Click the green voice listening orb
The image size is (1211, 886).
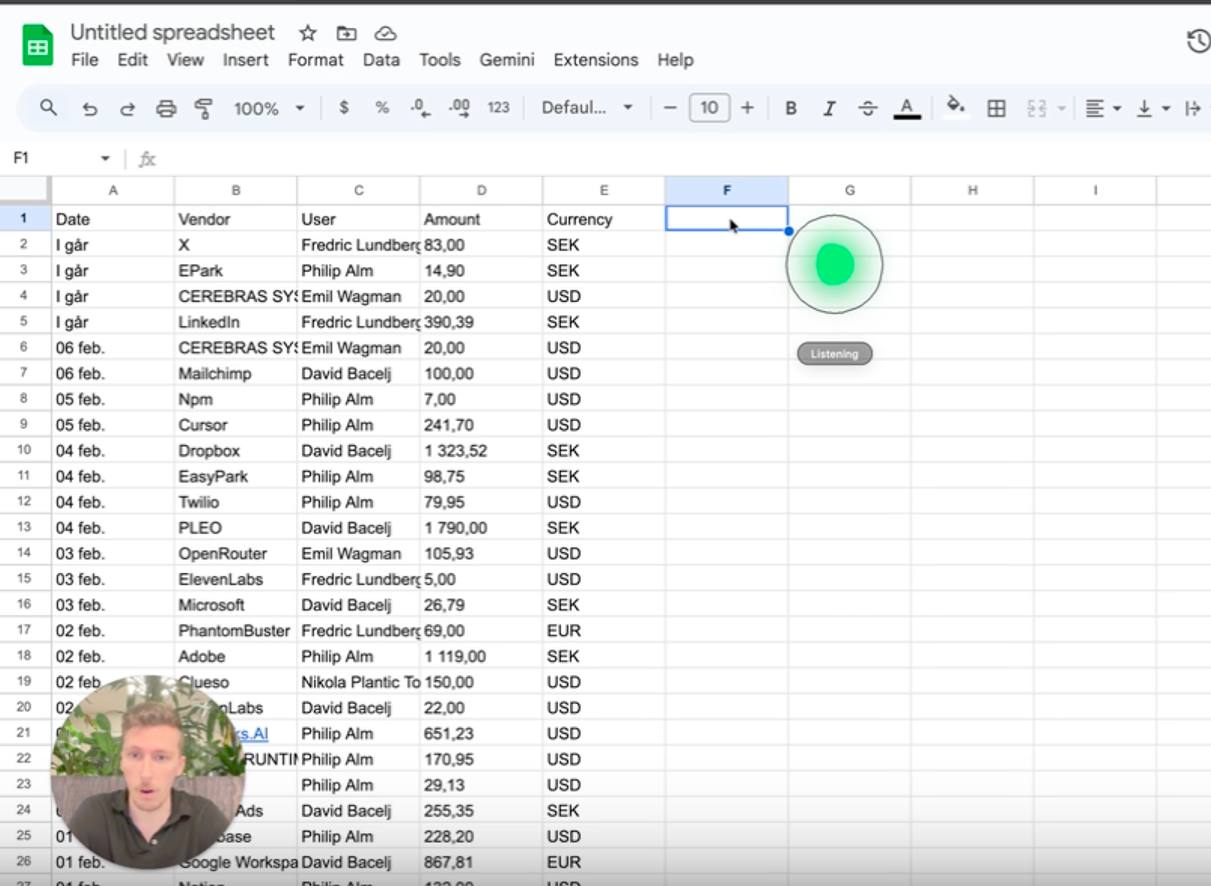point(835,264)
